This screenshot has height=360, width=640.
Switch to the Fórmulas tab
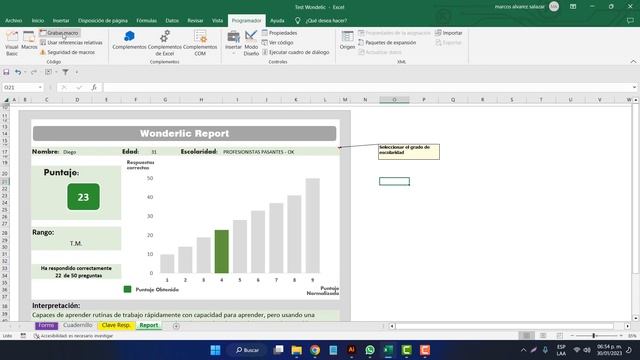click(x=147, y=20)
